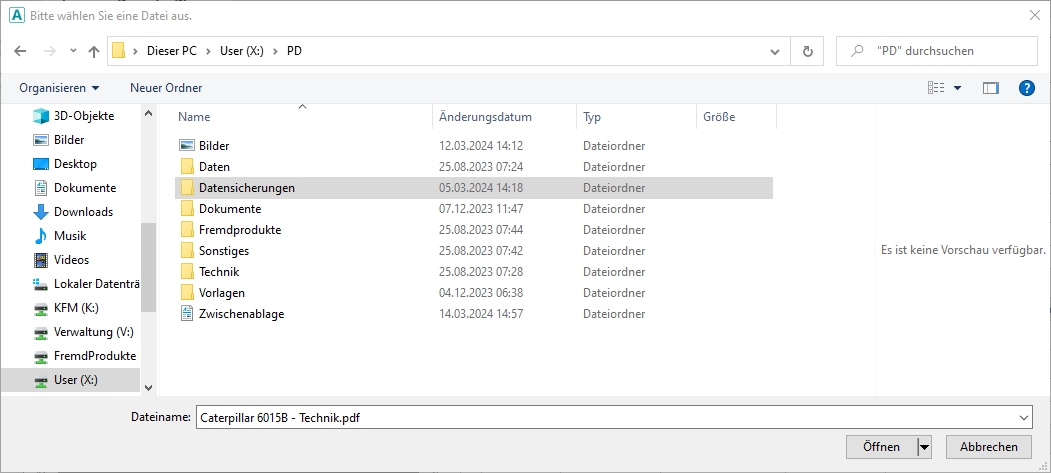Open the Organisieren menu
1051x473 pixels.
[59, 88]
